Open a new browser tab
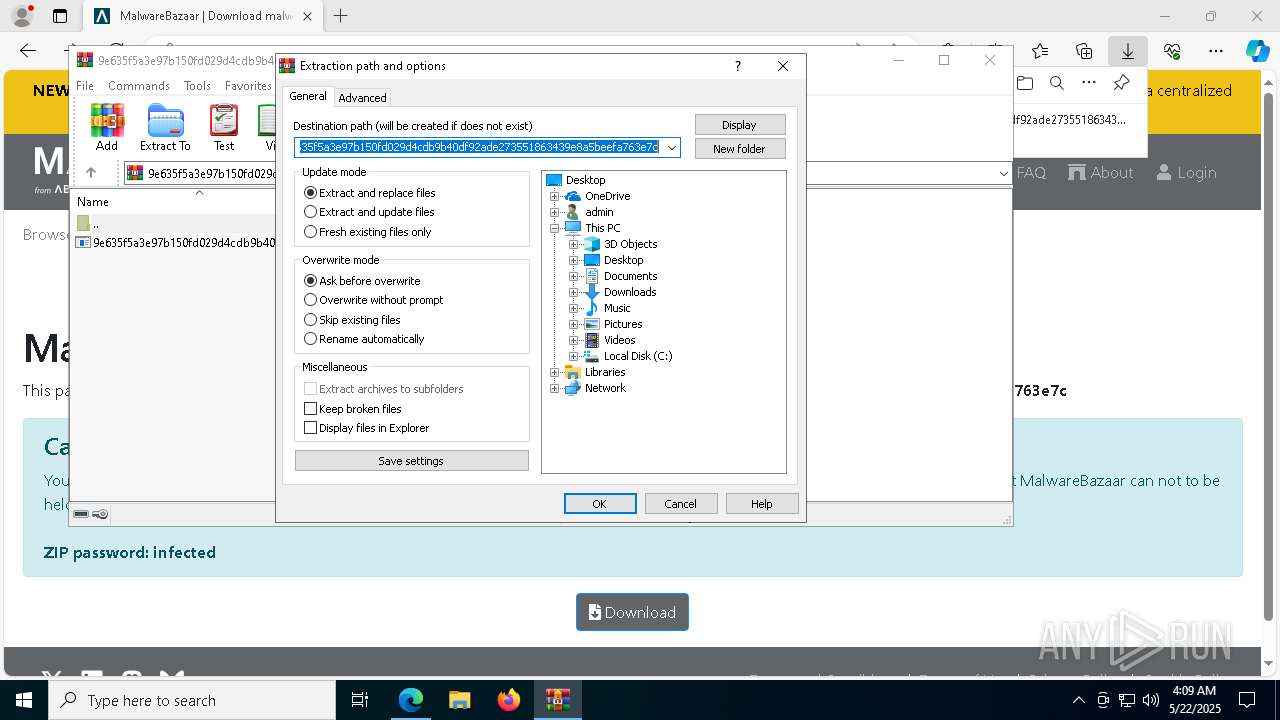 pyautogui.click(x=340, y=16)
